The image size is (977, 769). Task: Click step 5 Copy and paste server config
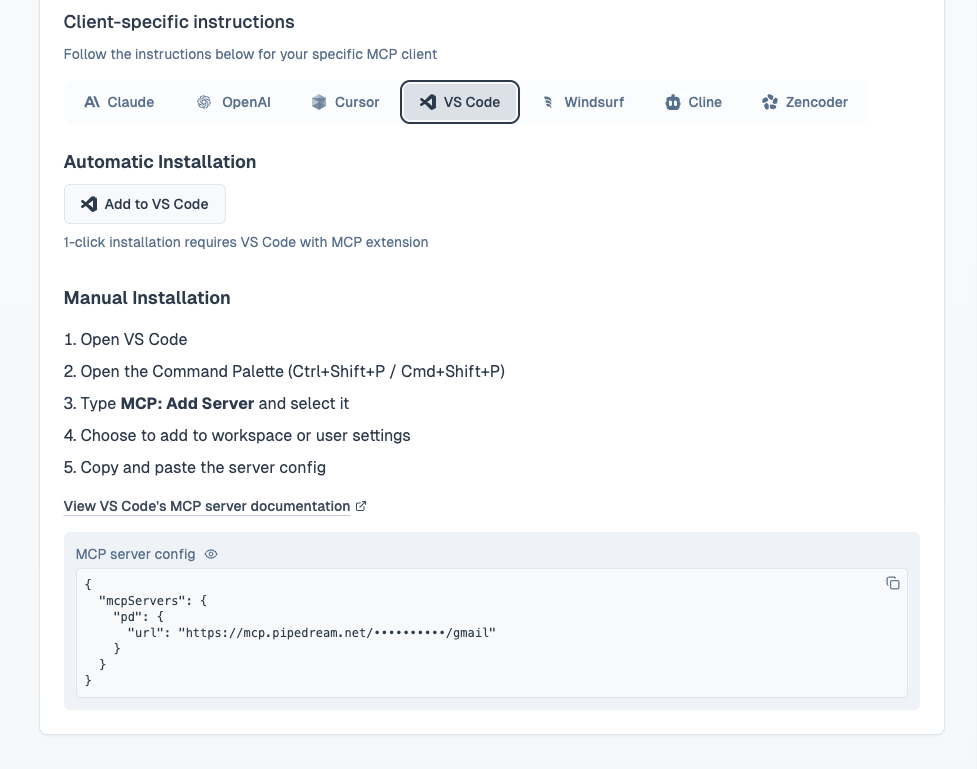194,467
